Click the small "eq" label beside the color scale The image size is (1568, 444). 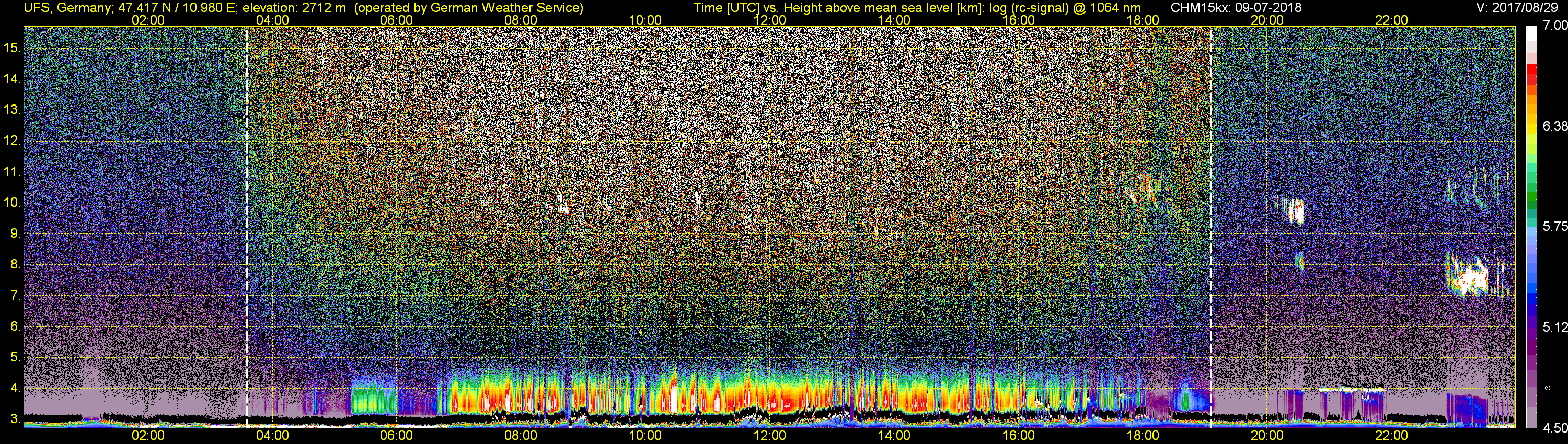[x=1548, y=388]
